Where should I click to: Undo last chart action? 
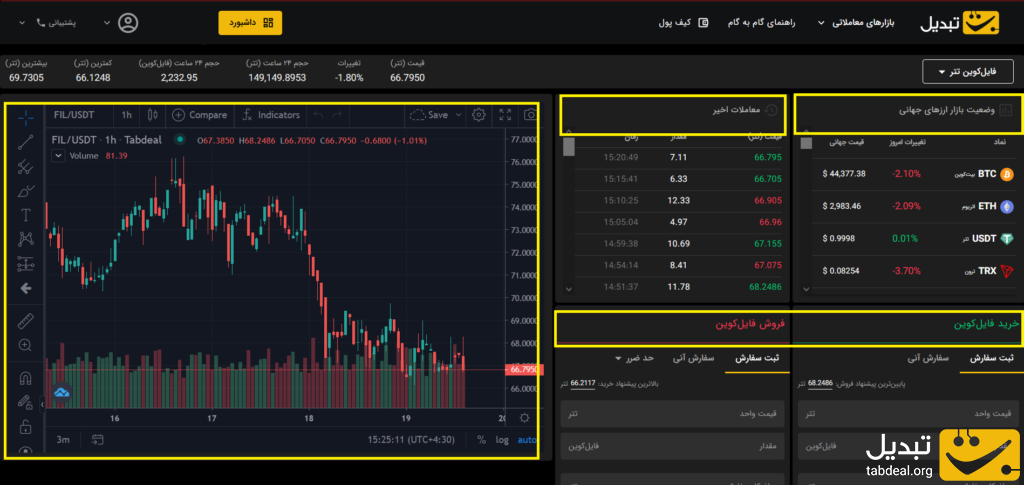(x=318, y=115)
